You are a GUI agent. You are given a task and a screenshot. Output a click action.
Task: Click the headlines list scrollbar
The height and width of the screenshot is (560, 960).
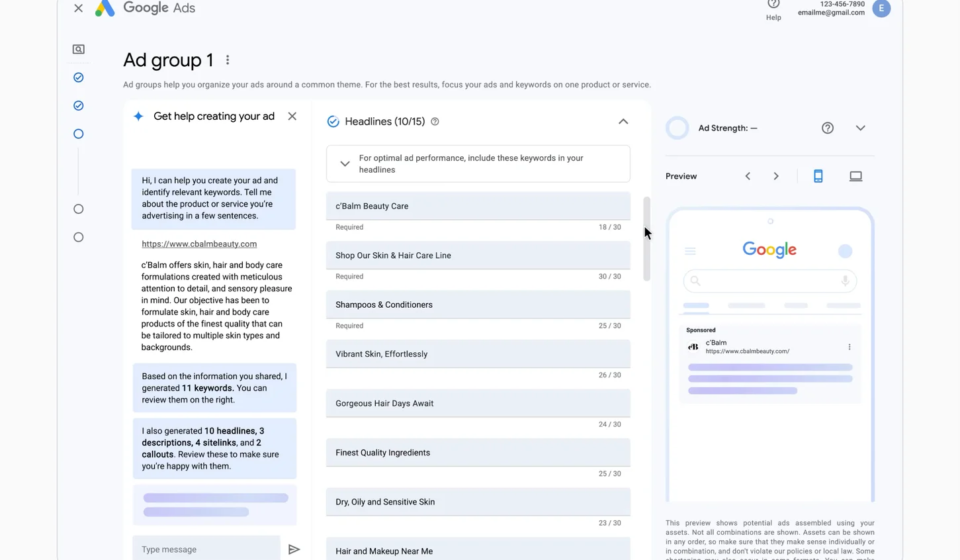pos(647,239)
